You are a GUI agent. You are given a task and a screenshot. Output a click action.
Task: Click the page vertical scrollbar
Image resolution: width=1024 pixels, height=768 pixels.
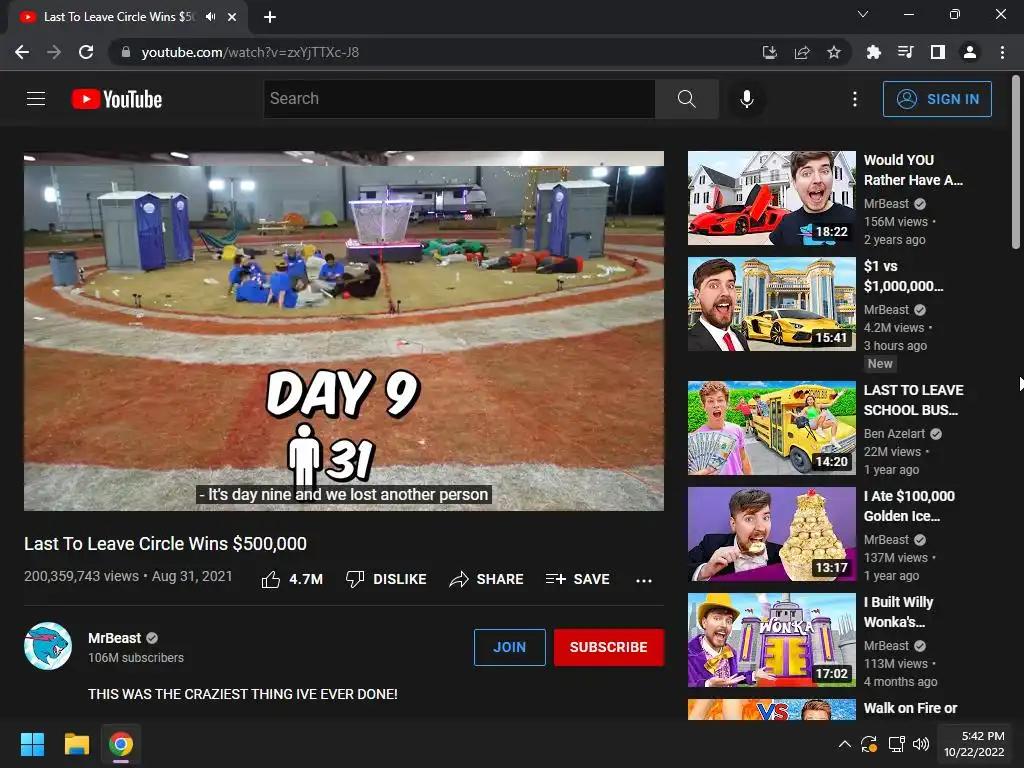(1016, 163)
